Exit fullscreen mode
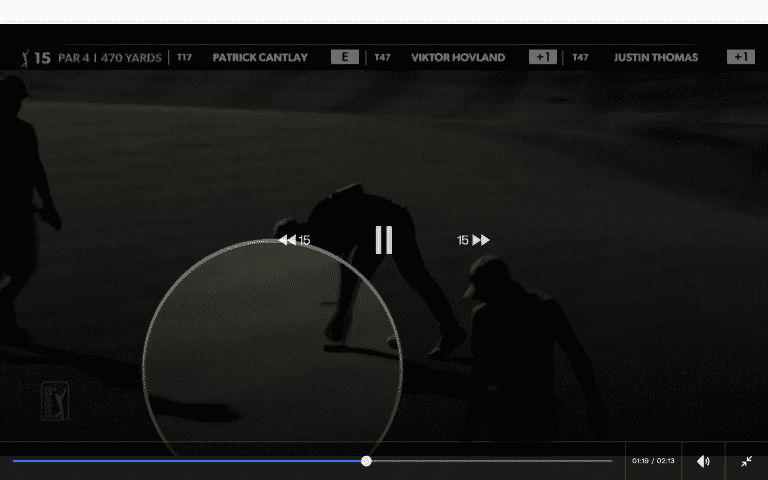The width and height of the screenshot is (768, 480). tap(746, 461)
